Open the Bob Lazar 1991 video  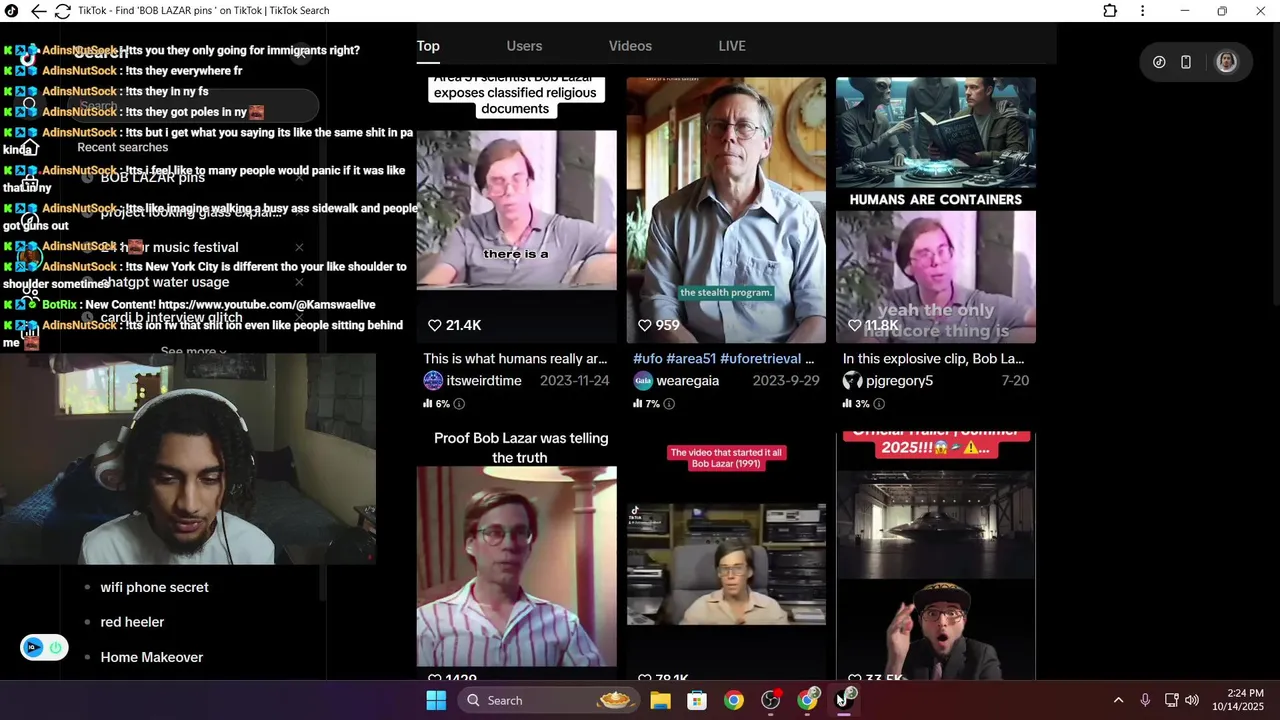point(726,555)
